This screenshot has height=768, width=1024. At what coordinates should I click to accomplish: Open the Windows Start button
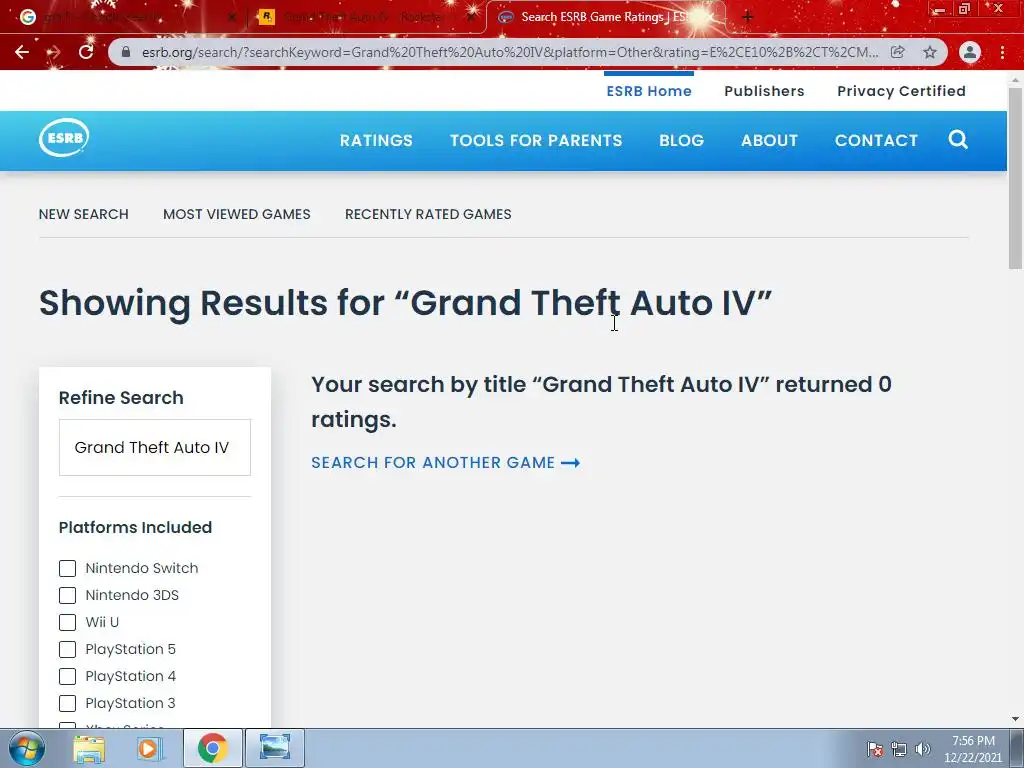tap(26, 748)
